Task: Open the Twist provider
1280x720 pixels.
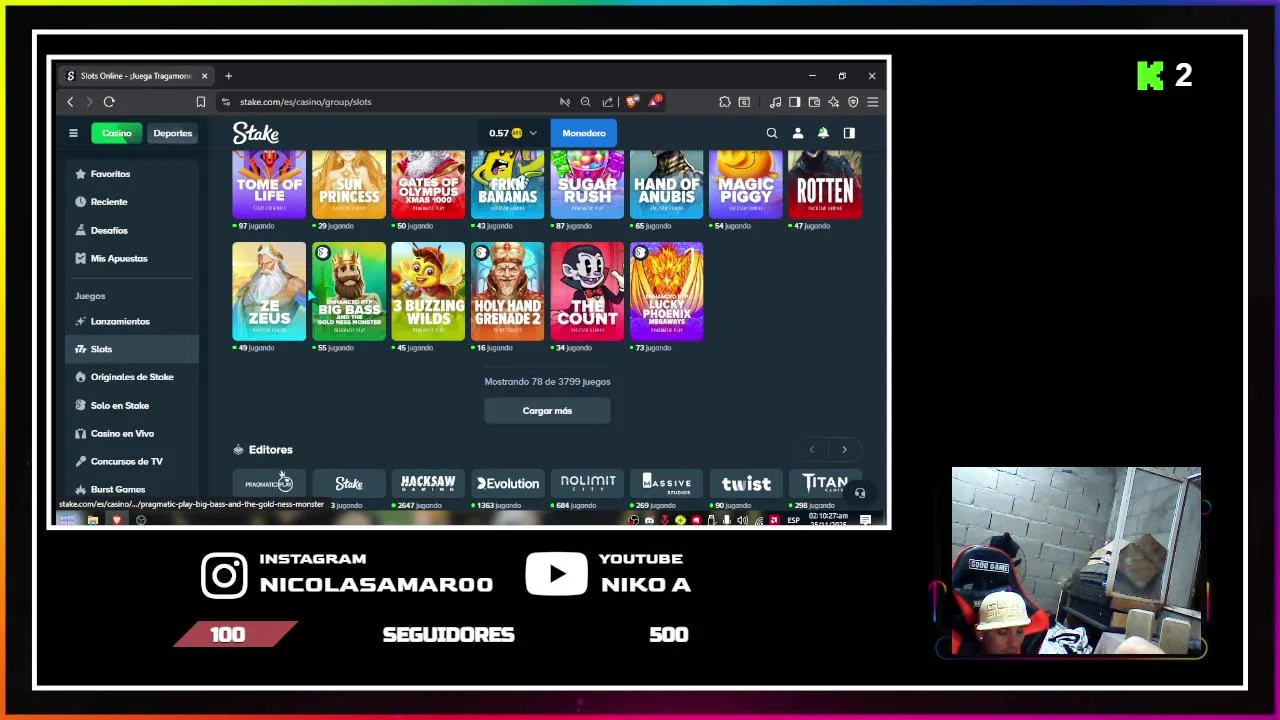Action: [746, 484]
